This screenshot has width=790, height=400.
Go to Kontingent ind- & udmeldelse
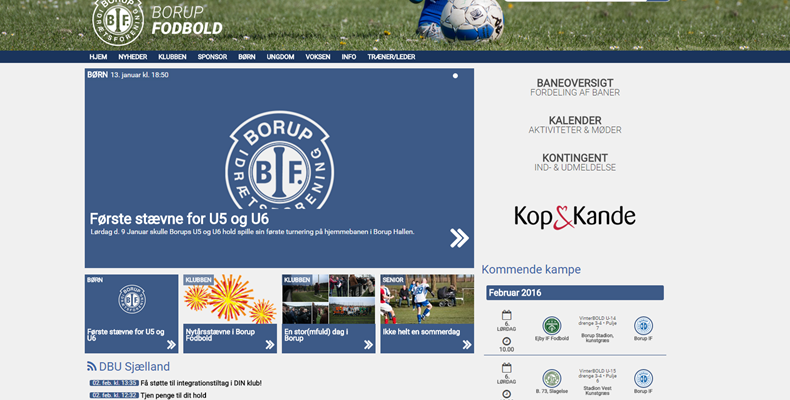[x=575, y=162]
